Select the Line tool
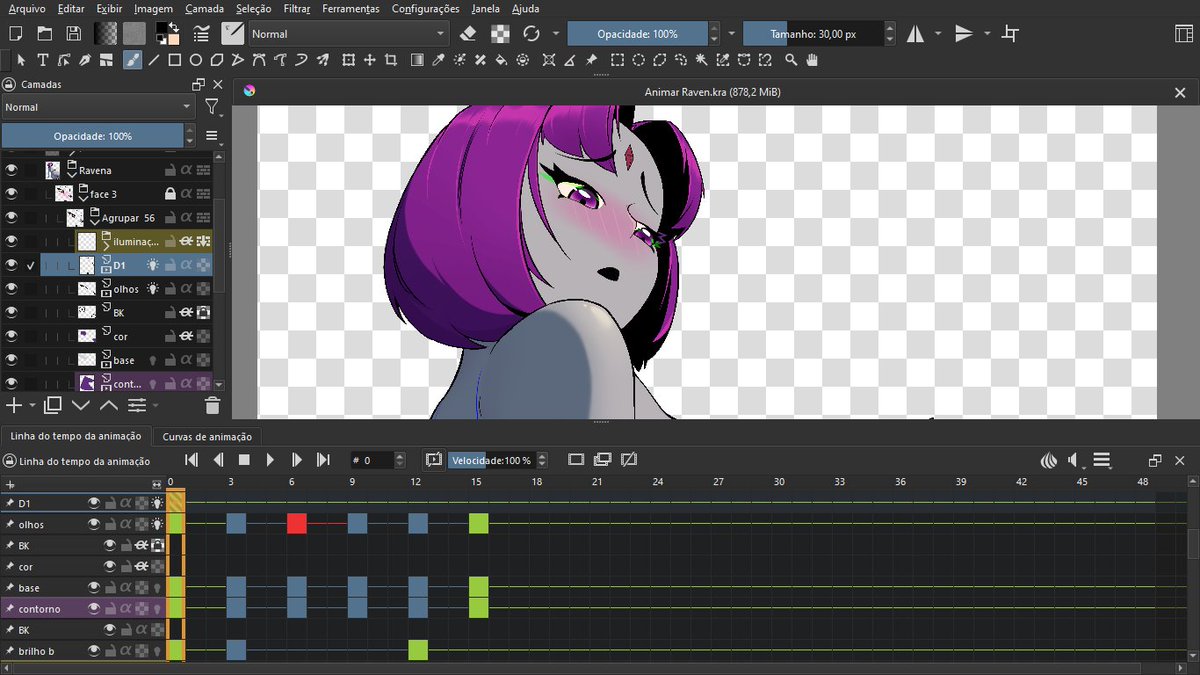 pyautogui.click(x=154, y=60)
